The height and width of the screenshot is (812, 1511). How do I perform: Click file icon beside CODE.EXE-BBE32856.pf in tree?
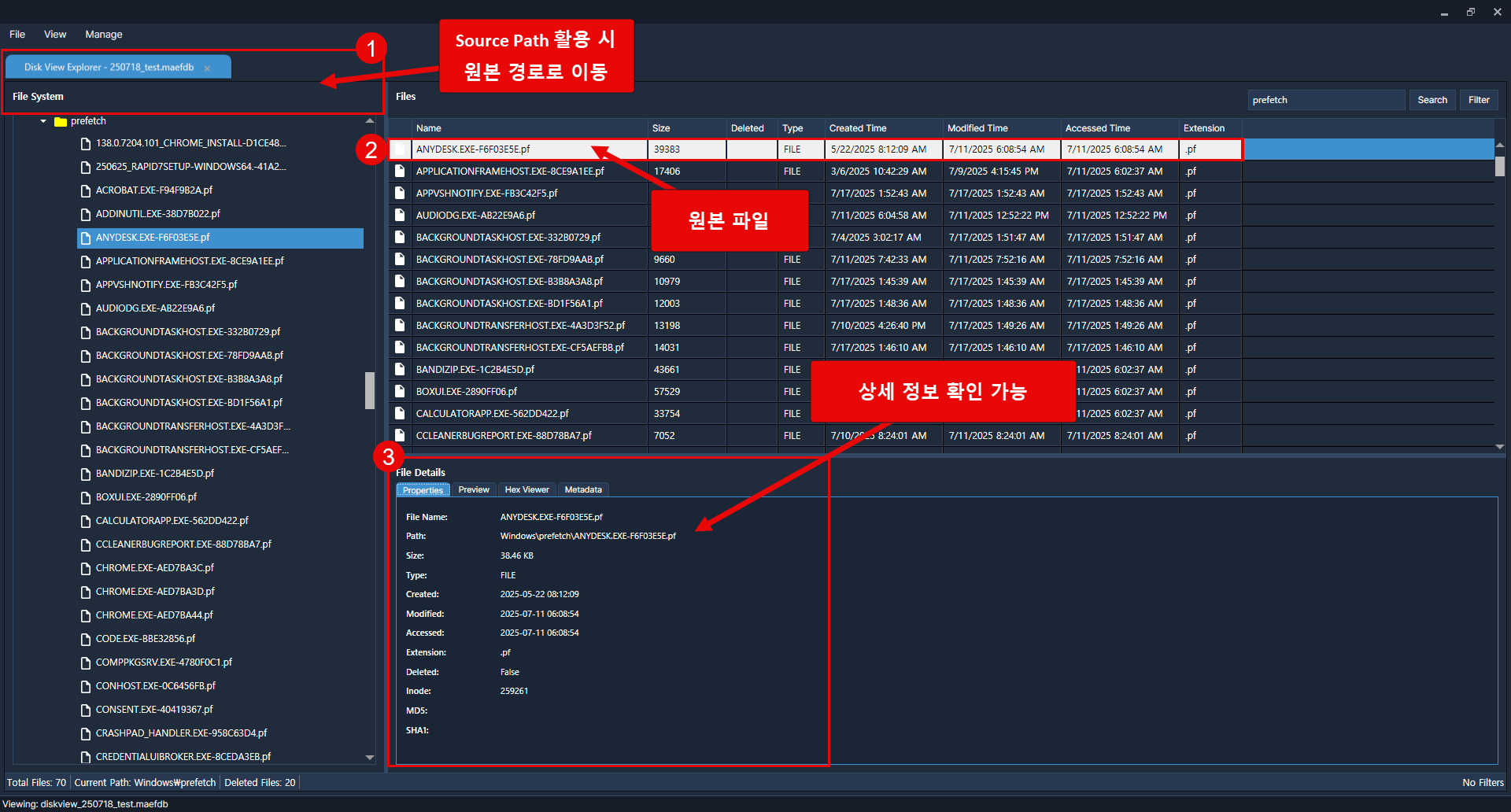[86, 639]
